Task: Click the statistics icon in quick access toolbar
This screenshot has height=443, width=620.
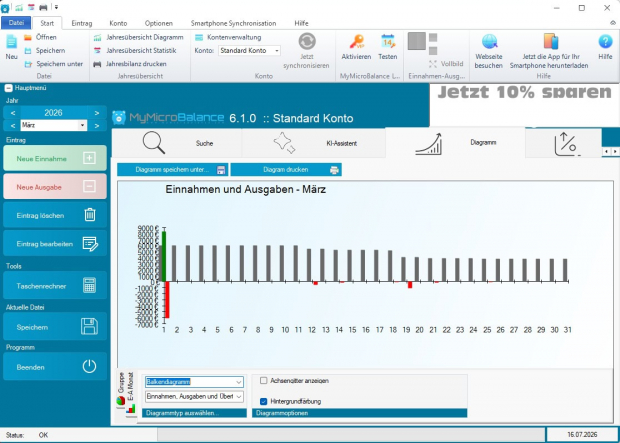Action: tap(31, 8)
